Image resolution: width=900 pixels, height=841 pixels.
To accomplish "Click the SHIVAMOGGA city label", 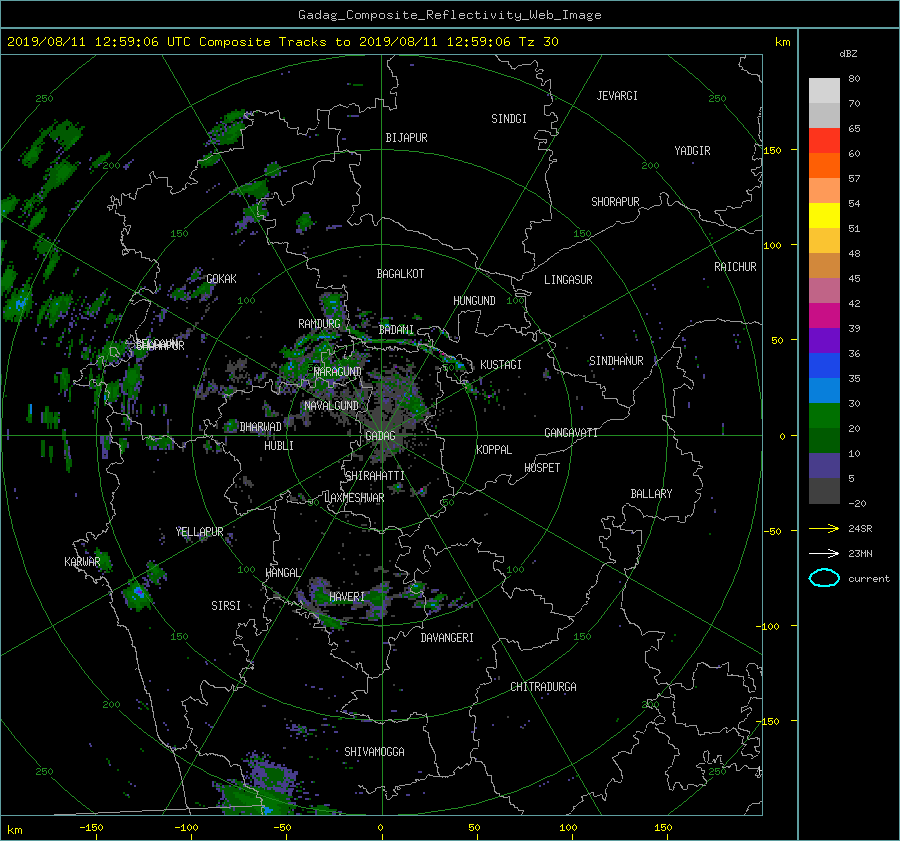I will (x=374, y=752).
